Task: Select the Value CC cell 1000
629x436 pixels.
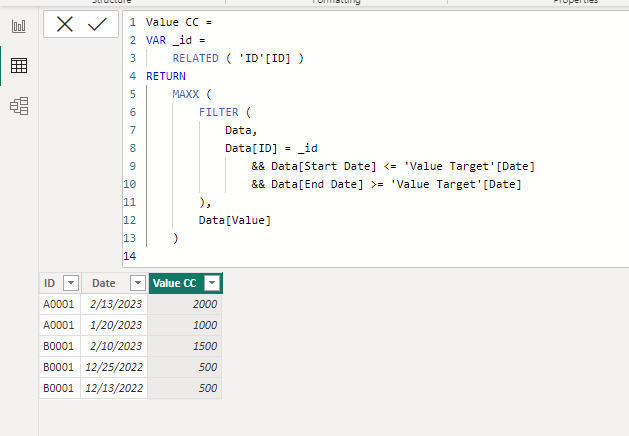Action: click(x=185, y=325)
